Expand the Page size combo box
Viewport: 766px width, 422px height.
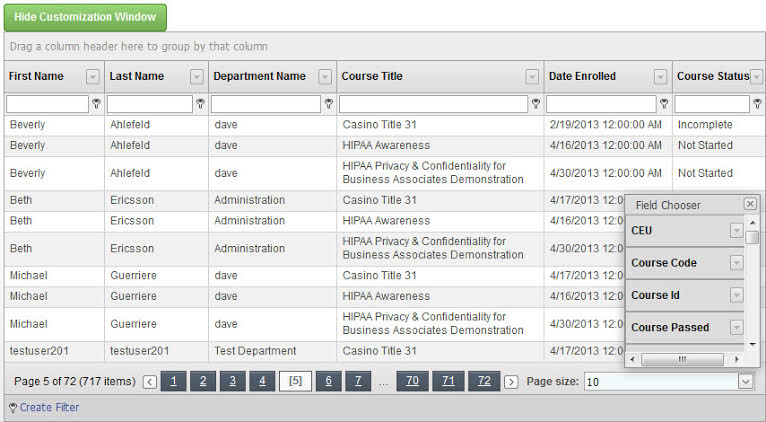coord(745,381)
